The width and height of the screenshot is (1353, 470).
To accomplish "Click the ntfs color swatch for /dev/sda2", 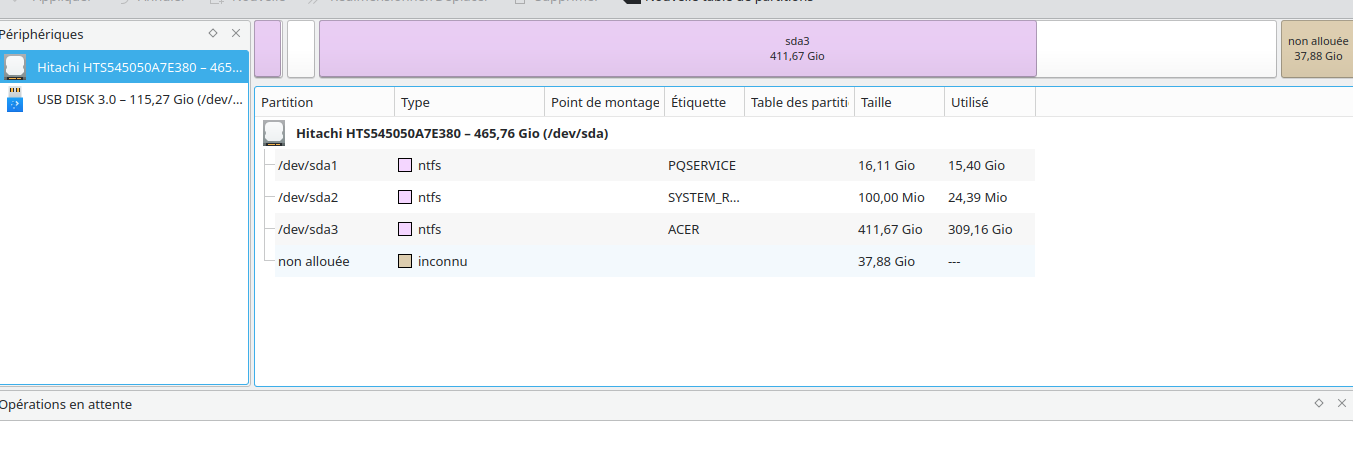I will pyautogui.click(x=405, y=197).
